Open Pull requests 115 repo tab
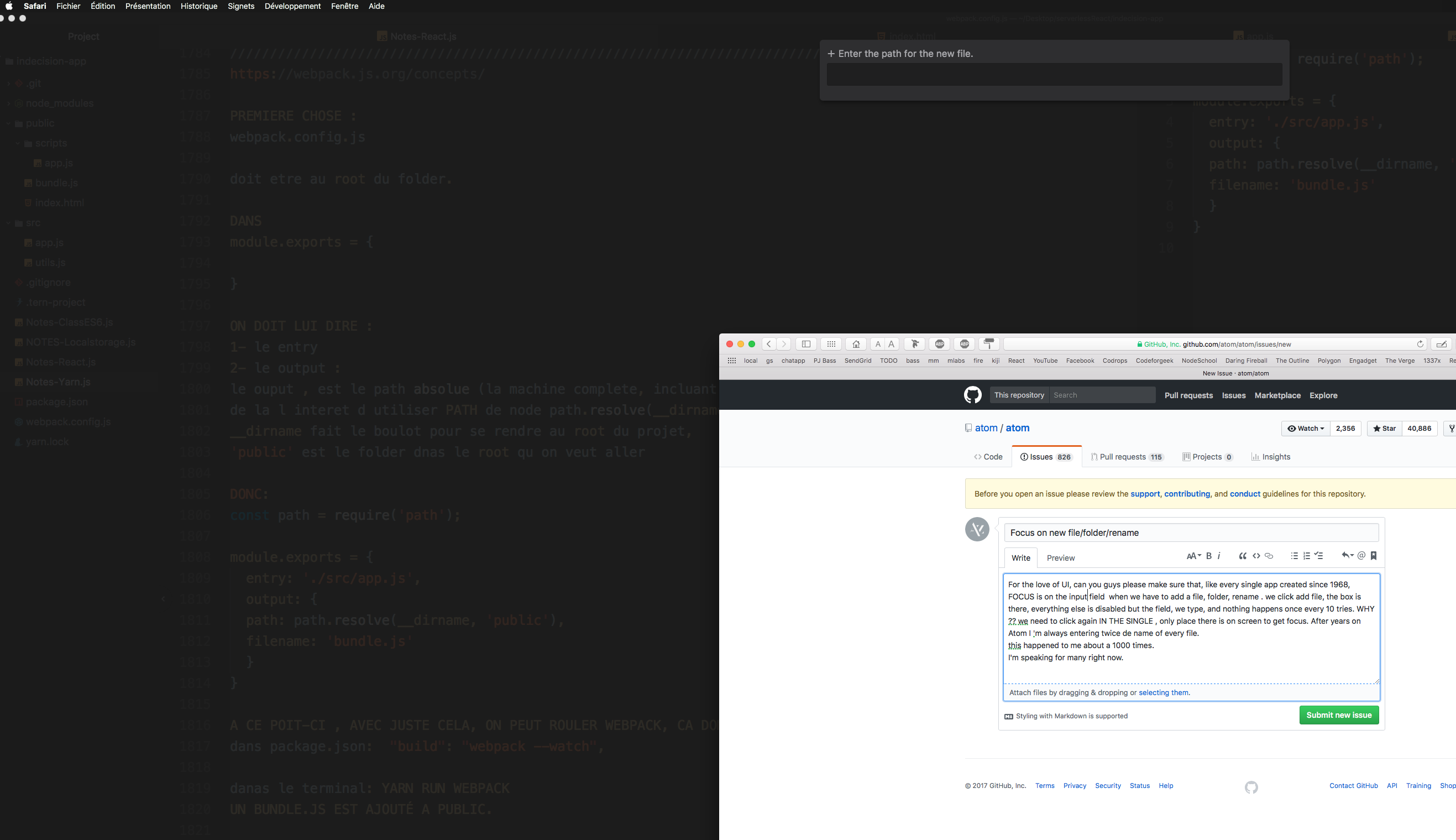1456x840 pixels. pyautogui.click(x=1127, y=457)
